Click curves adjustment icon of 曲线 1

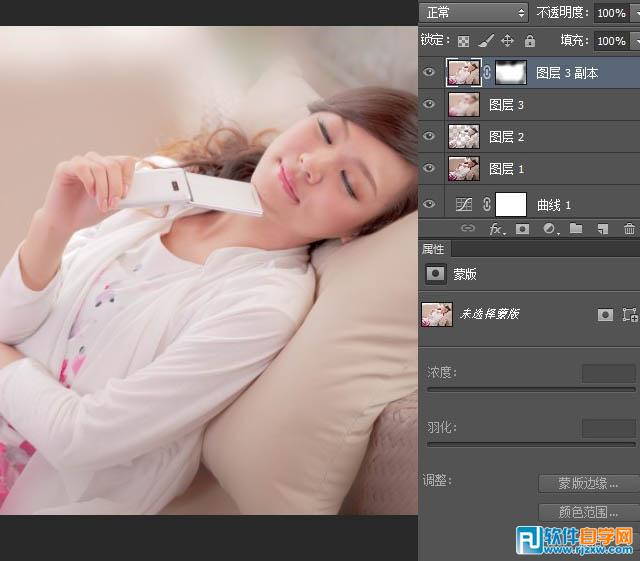464,204
